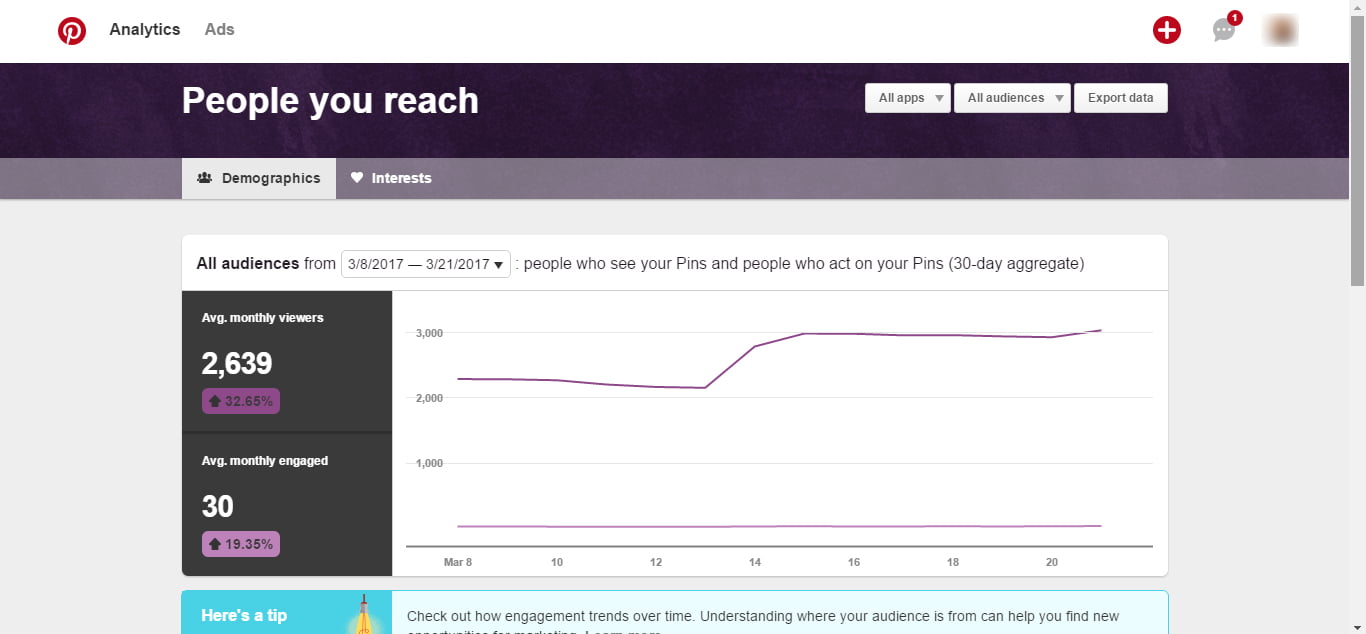Select the Avg. monthly viewers panel
1366x634 pixels.
point(287,360)
